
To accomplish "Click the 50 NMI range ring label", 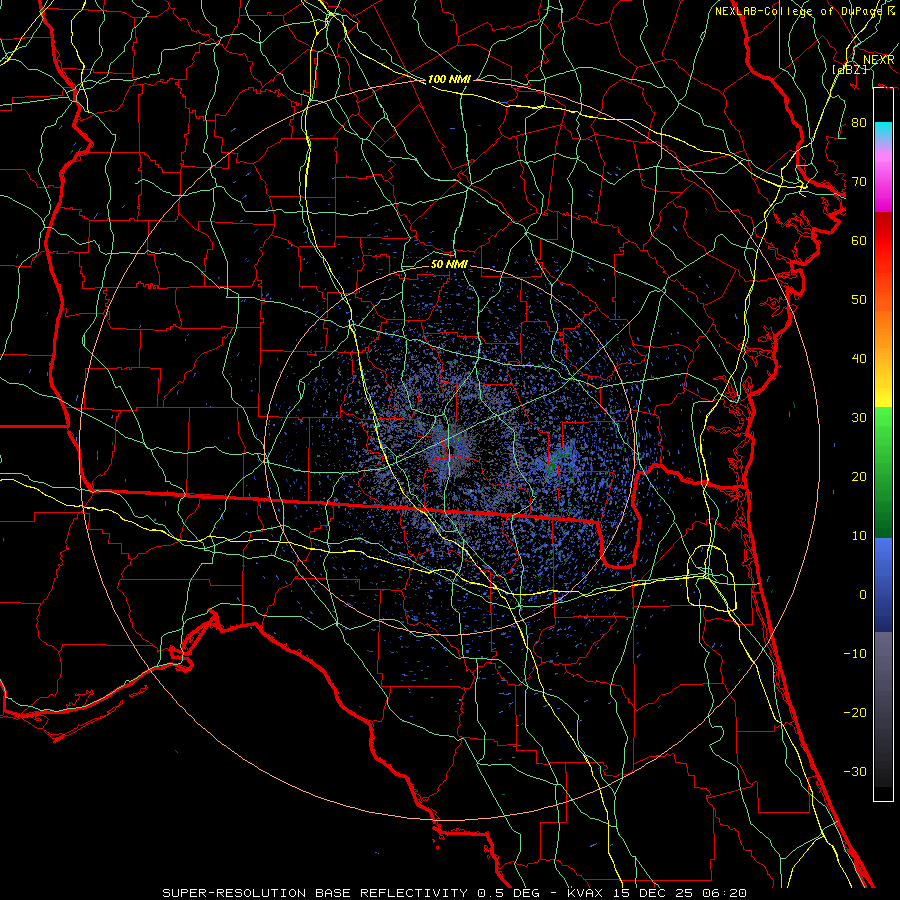I will coord(449,264).
